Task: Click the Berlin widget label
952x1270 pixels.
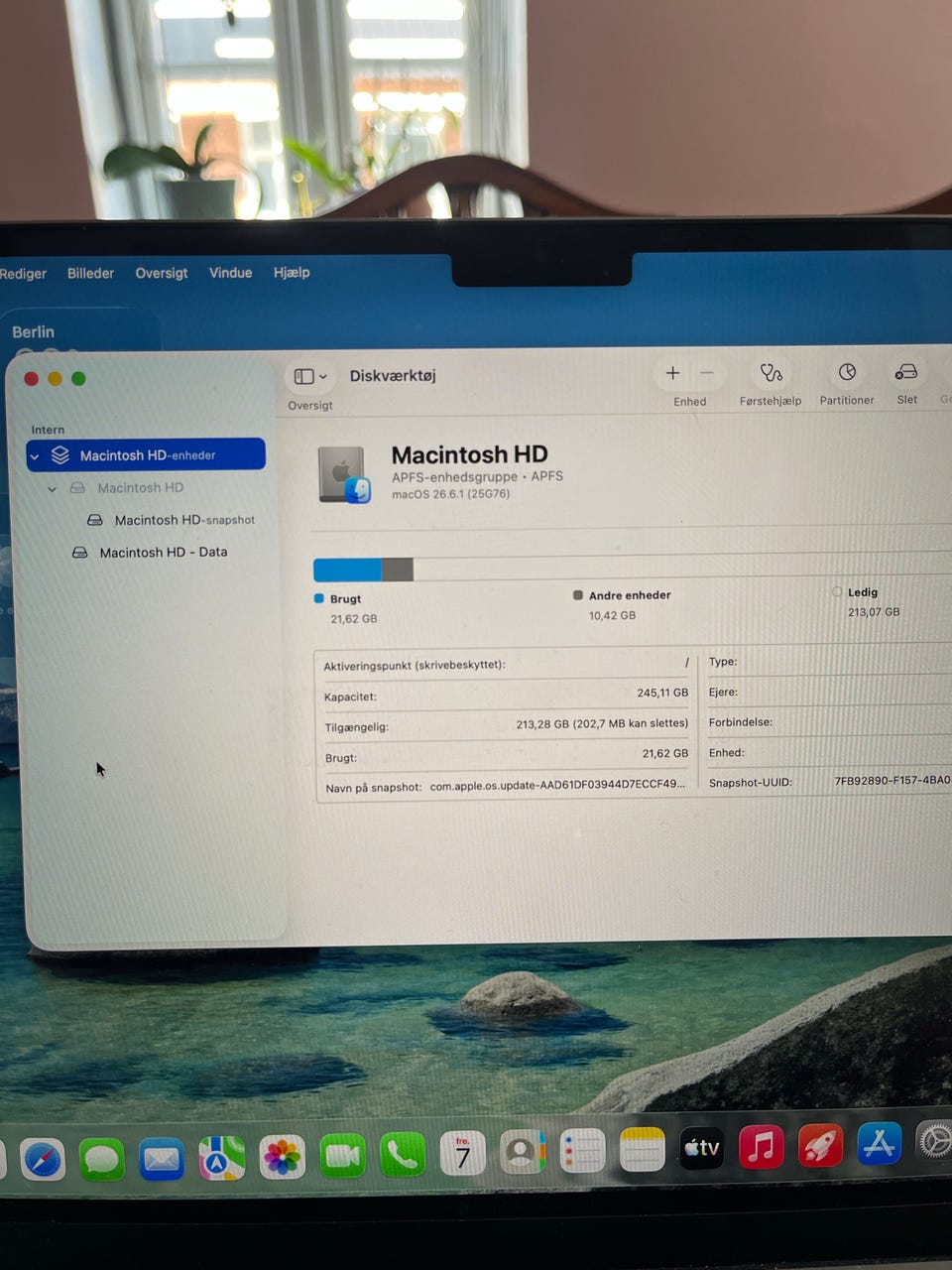Action: 33,332
